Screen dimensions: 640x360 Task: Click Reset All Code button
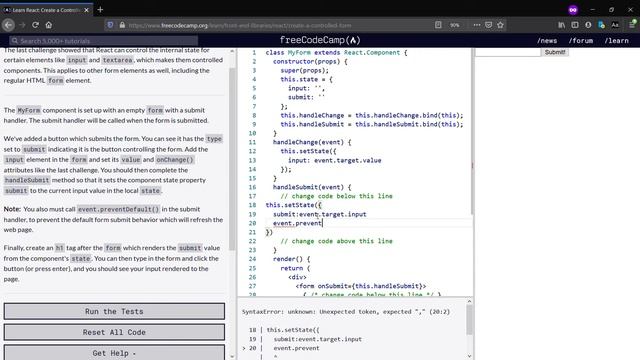114,332
